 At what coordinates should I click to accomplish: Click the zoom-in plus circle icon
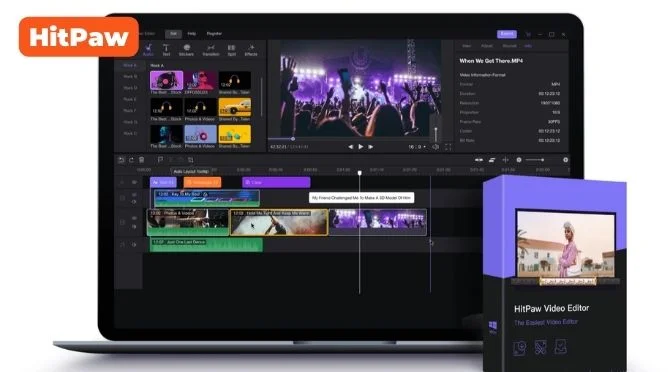[565, 160]
